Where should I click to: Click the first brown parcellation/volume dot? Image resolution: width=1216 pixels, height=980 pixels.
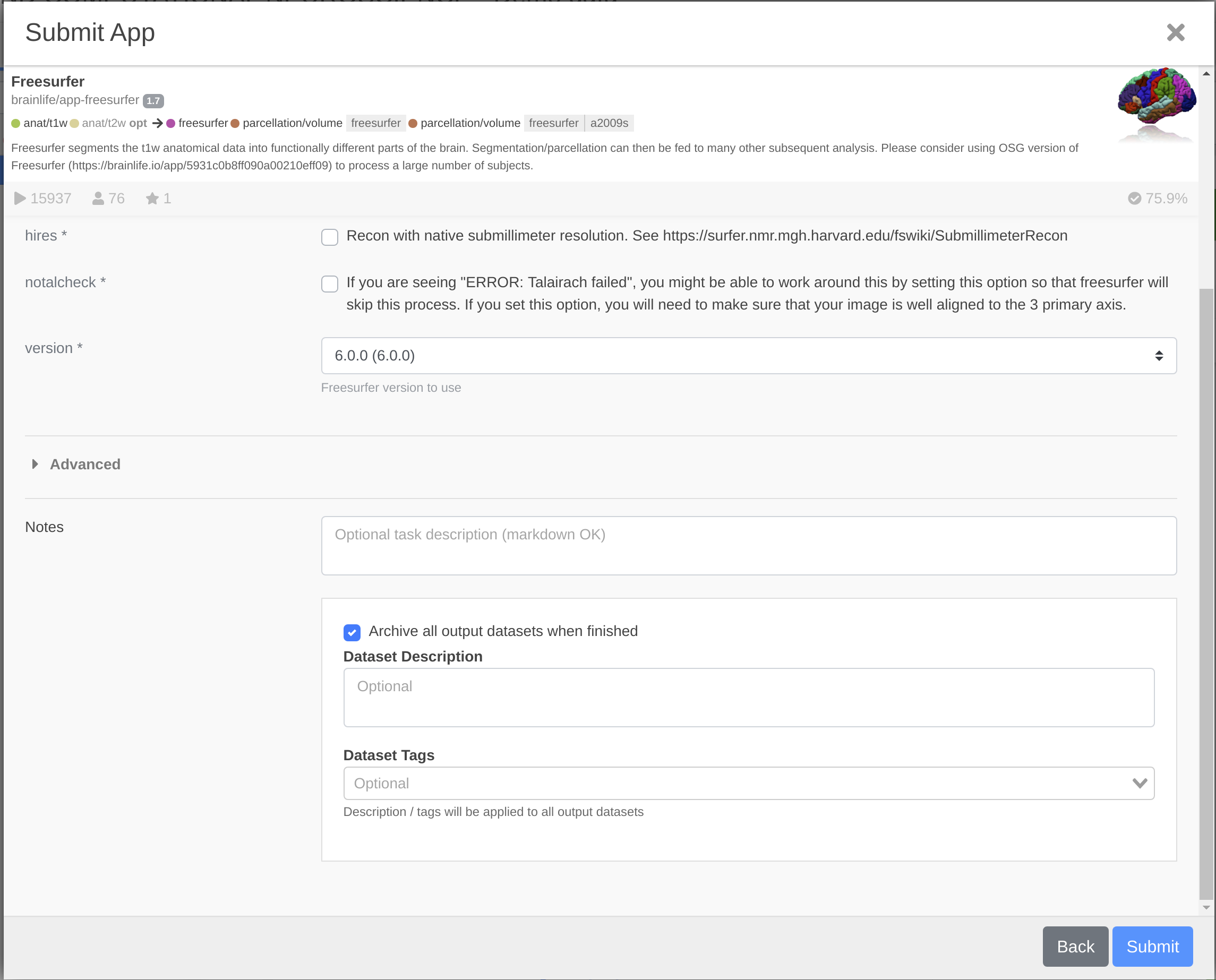click(x=235, y=123)
